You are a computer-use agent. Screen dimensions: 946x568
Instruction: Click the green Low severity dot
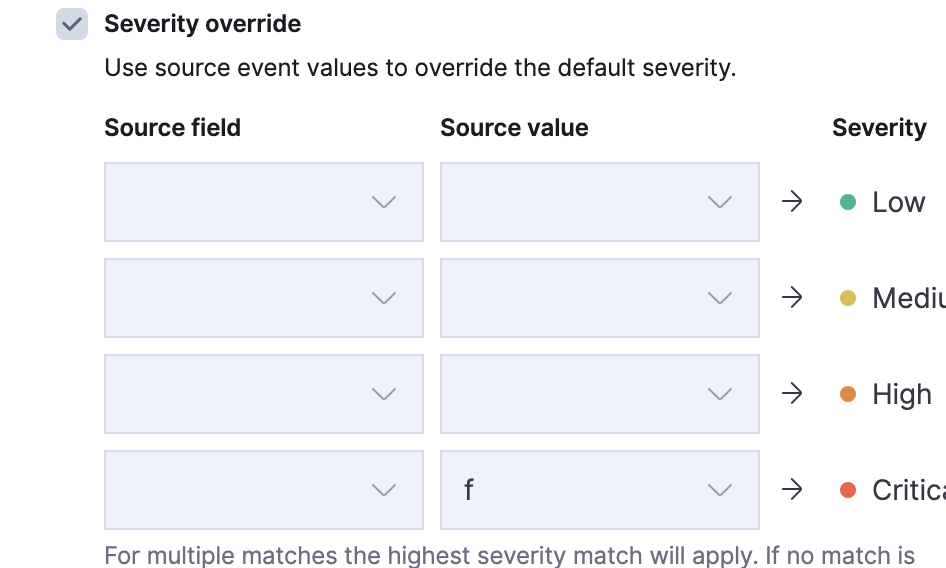848,202
